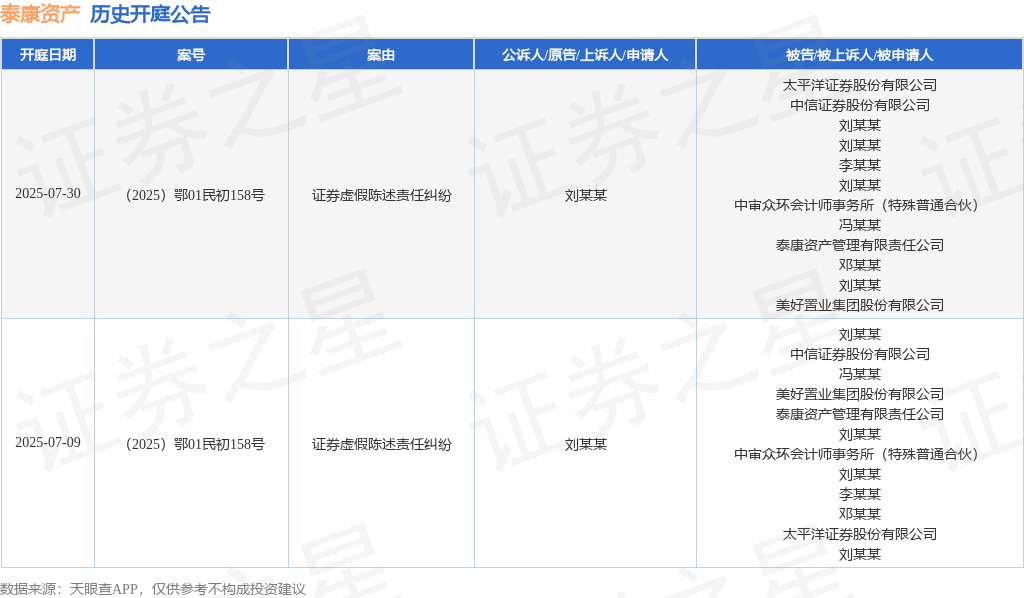Viewport: 1024px width, 598px height.
Task: Click 李某某 in the 2025-07-09 defendants
Action: (859, 494)
